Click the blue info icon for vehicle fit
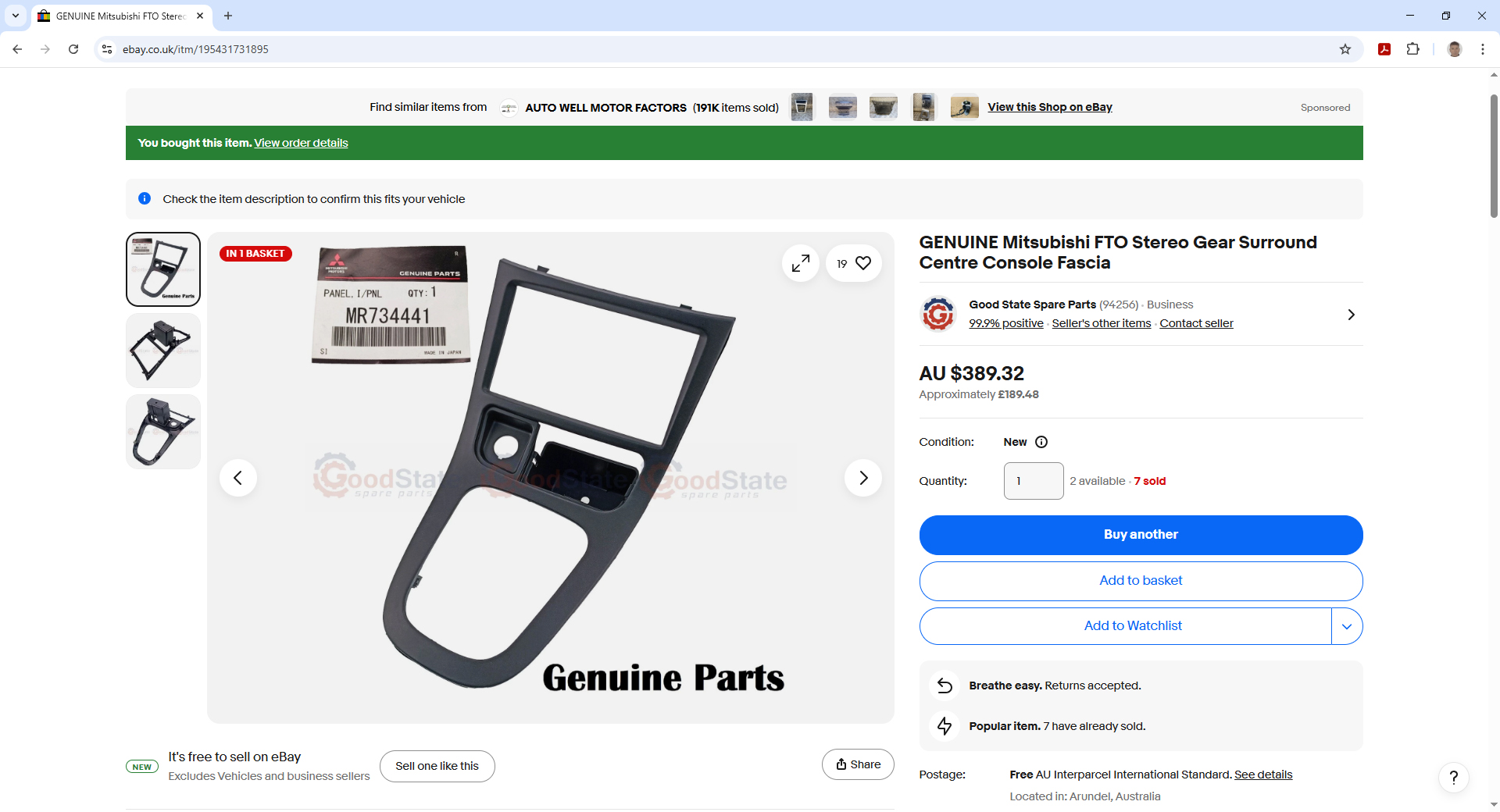 145,198
